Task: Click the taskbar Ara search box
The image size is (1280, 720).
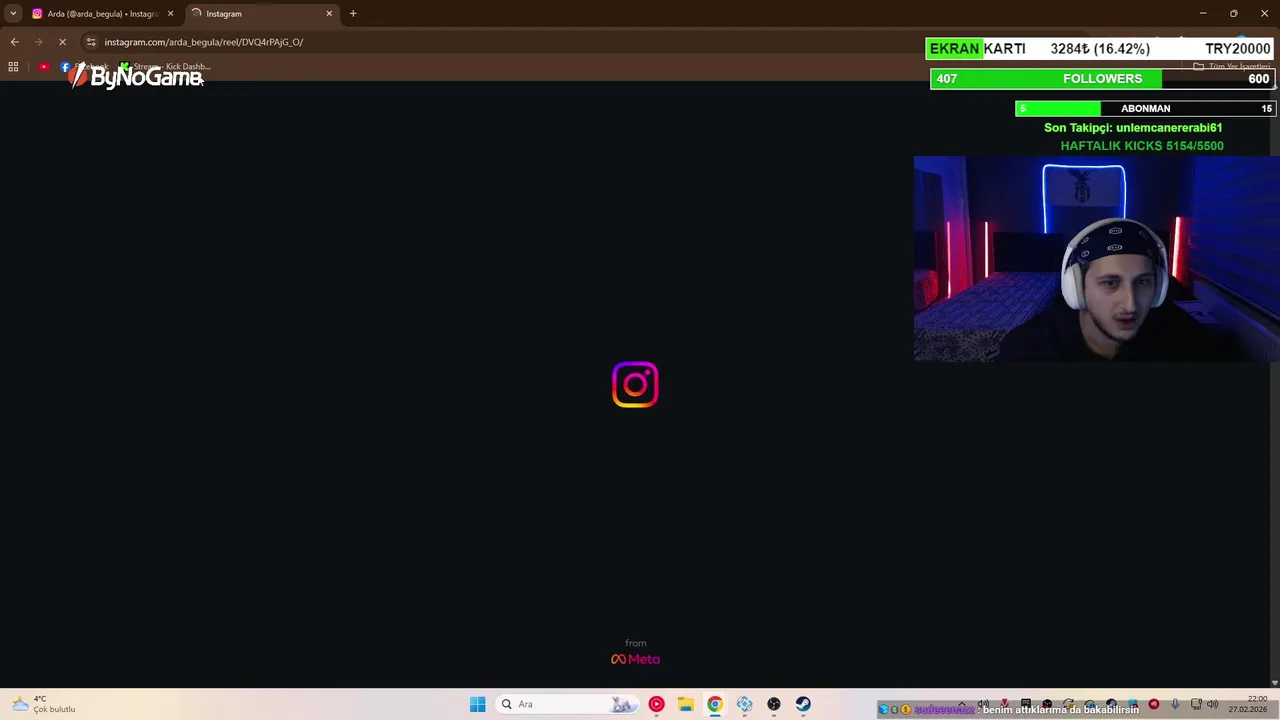Action: (x=567, y=704)
